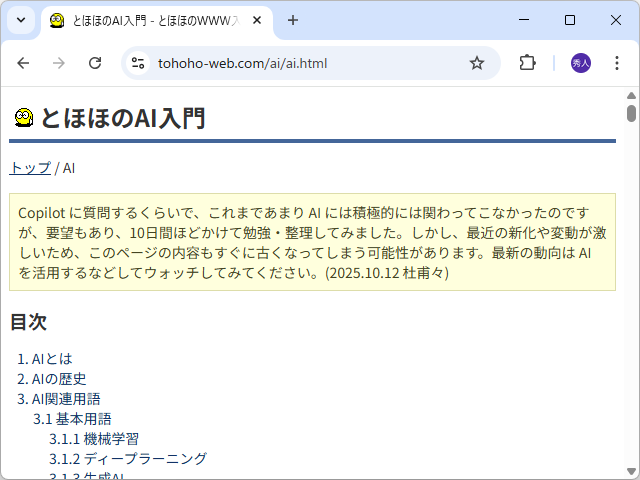Viewport: 640px width, 480px height.
Task: Jump to 1. AIとは section
Action: coord(44,359)
